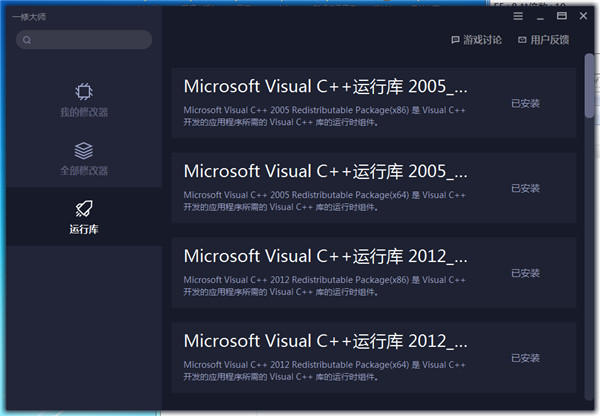Click the rocket icon for 运行库
Screen dimensions: 600x416
84,209
